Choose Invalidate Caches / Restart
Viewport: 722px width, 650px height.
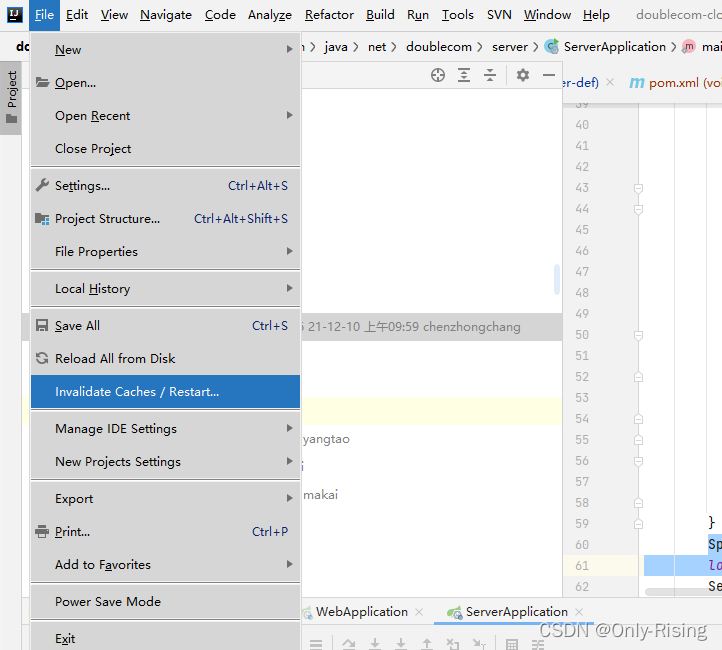pyautogui.click(x=165, y=391)
